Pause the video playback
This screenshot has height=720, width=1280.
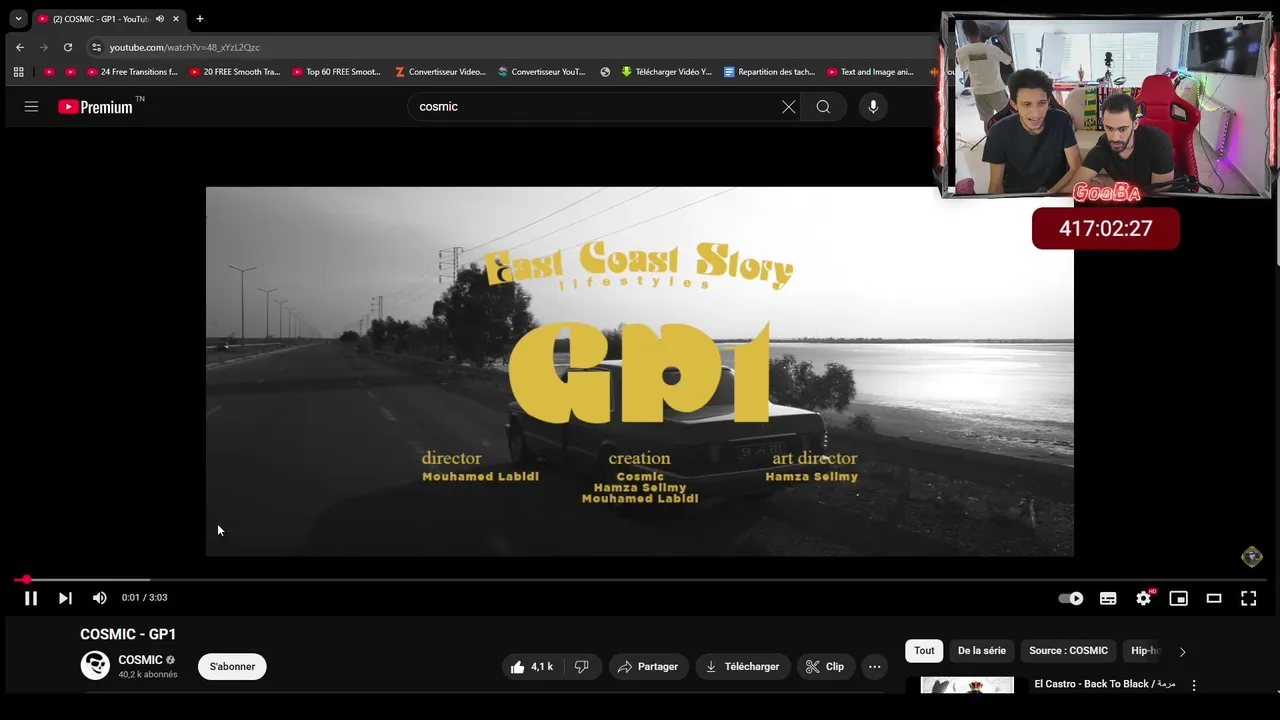pyautogui.click(x=31, y=598)
